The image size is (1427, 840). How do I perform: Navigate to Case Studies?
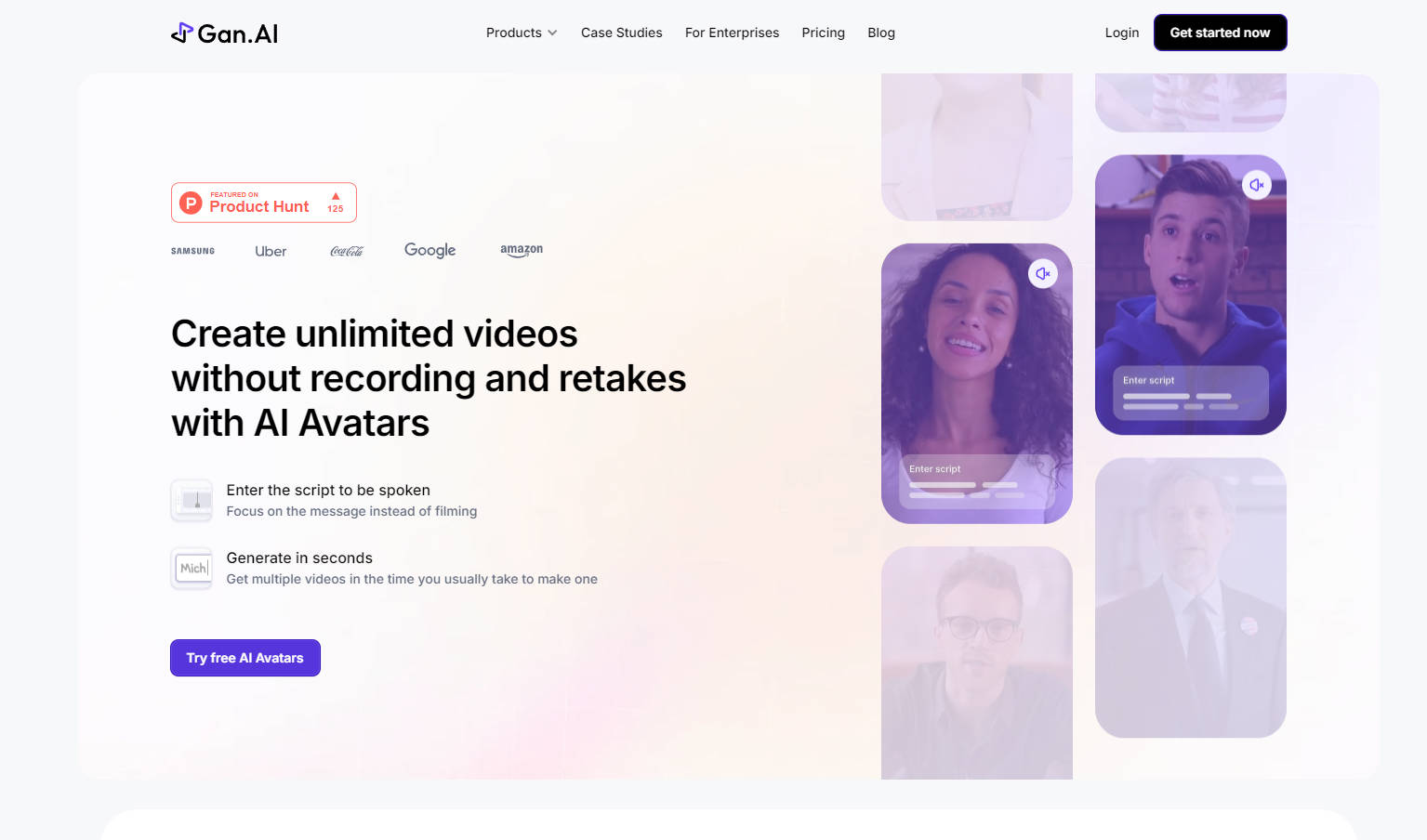click(x=621, y=33)
